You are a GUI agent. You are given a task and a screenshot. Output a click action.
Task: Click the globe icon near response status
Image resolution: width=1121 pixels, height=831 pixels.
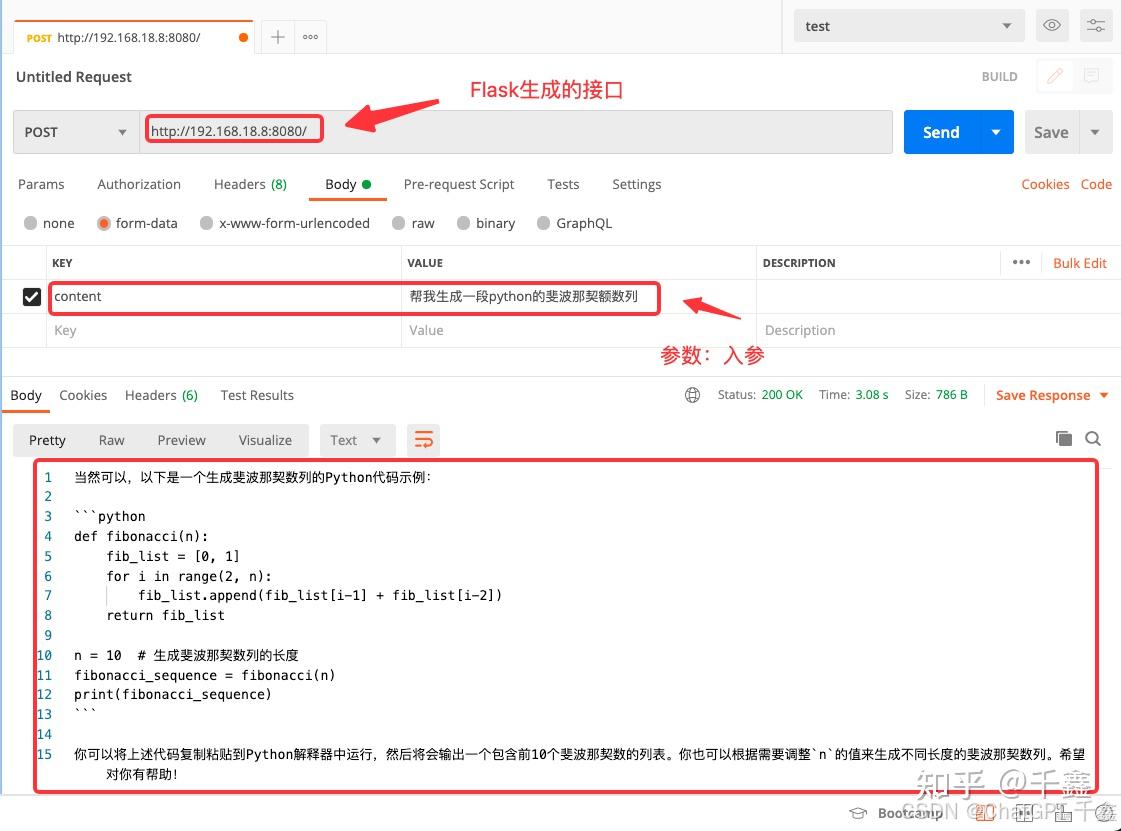coord(693,395)
